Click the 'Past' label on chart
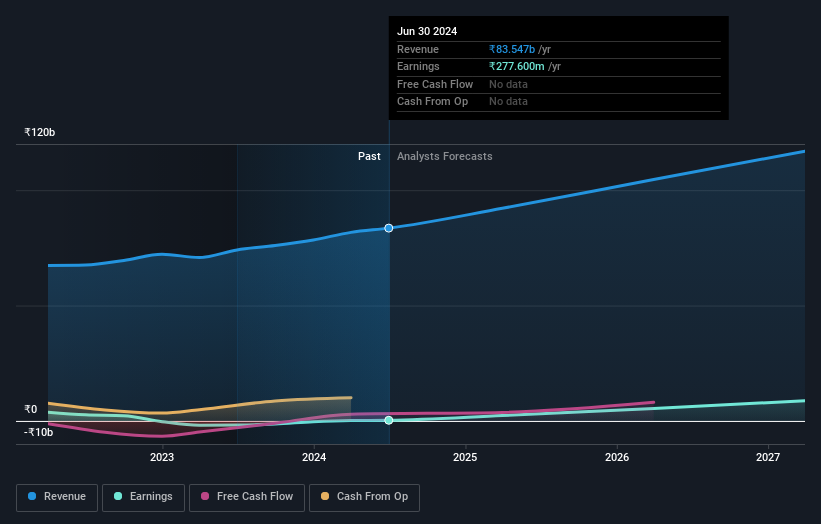Viewport: 821px width, 524px height. click(x=369, y=157)
